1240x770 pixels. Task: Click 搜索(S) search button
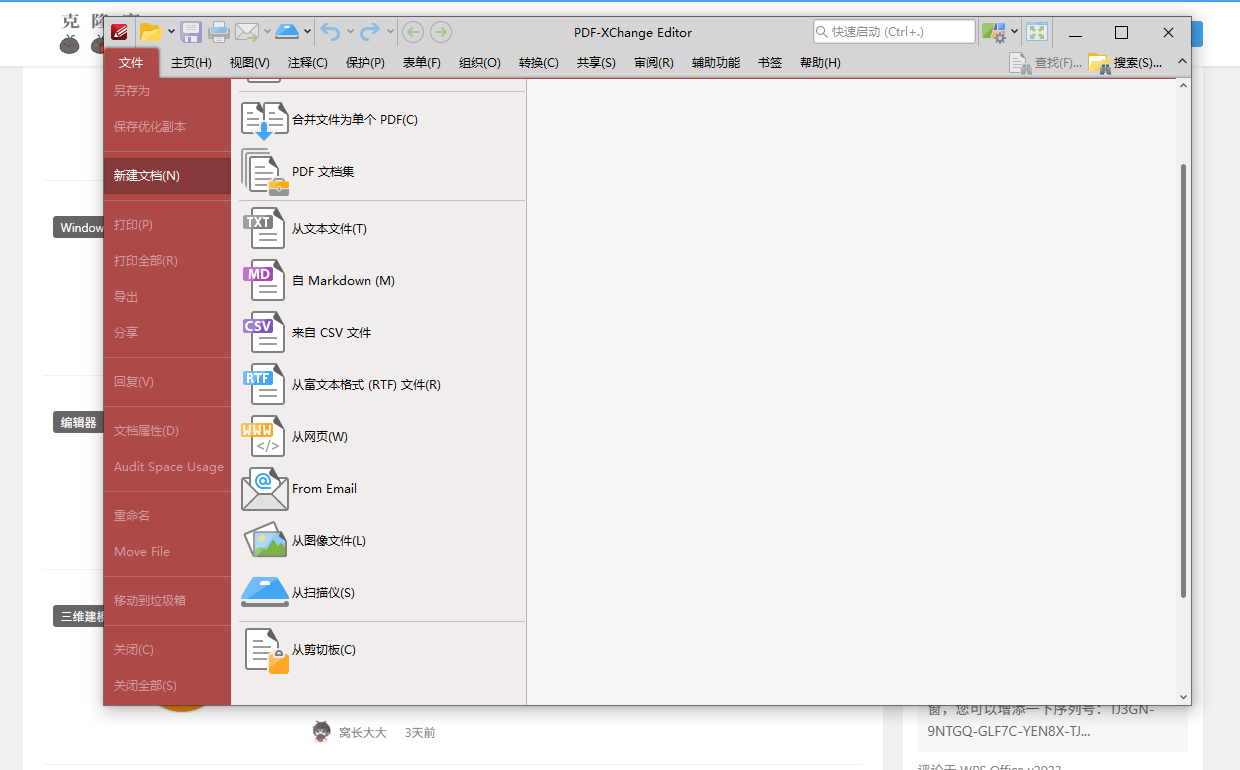(1126, 63)
